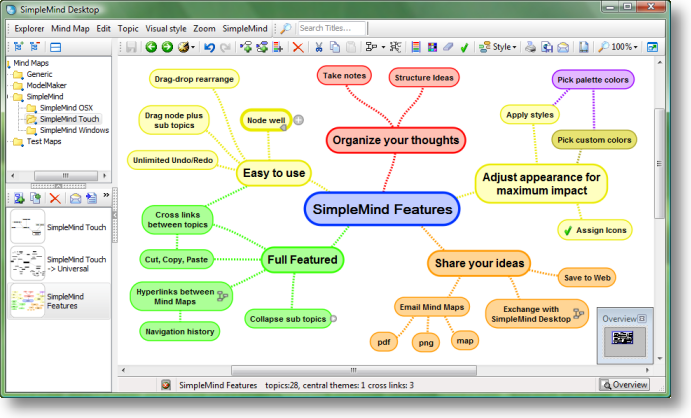Click the cross-link nodes icon
Viewport: 691px width, 418px height.
(395, 47)
